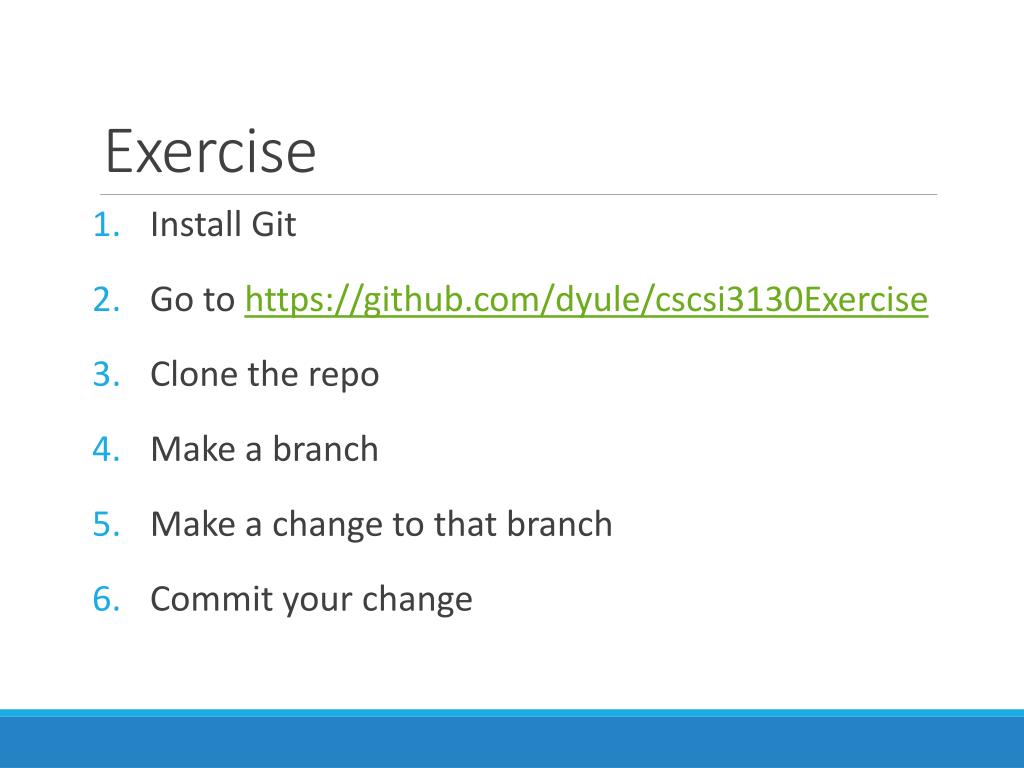Click the 'Go to' text before the link
Viewport: 1024px width, 768px height.
pyautogui.click(x=192, y=300)
